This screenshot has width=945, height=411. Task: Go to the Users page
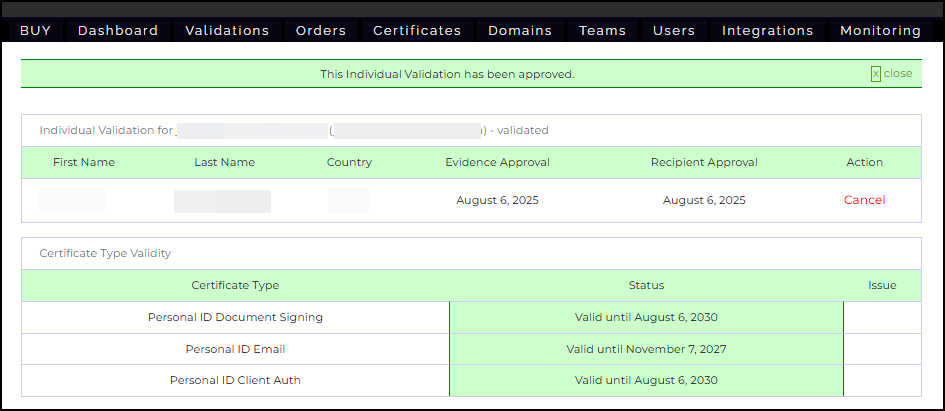coord(674,31)
